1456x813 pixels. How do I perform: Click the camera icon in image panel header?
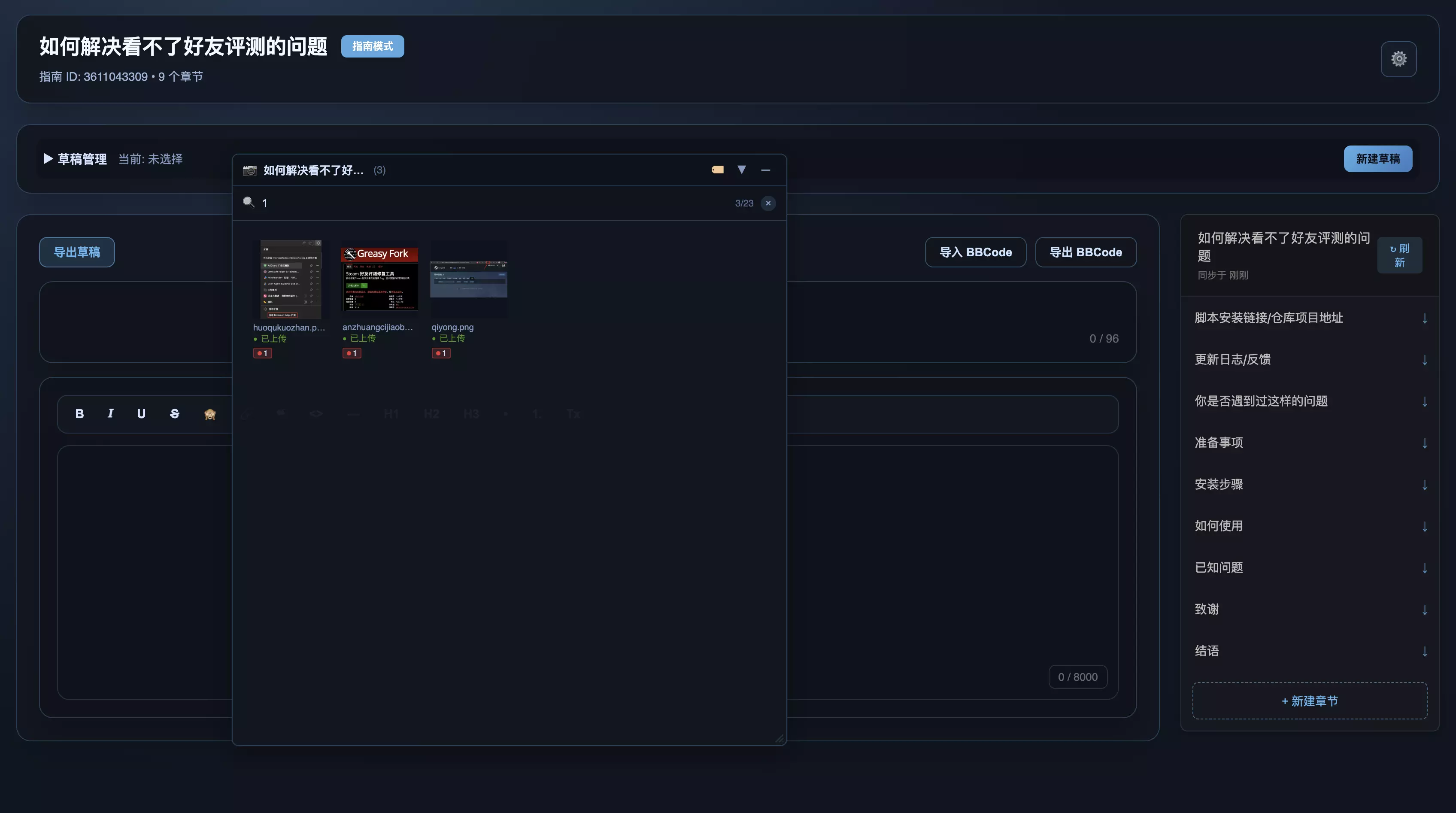point(249,170)
